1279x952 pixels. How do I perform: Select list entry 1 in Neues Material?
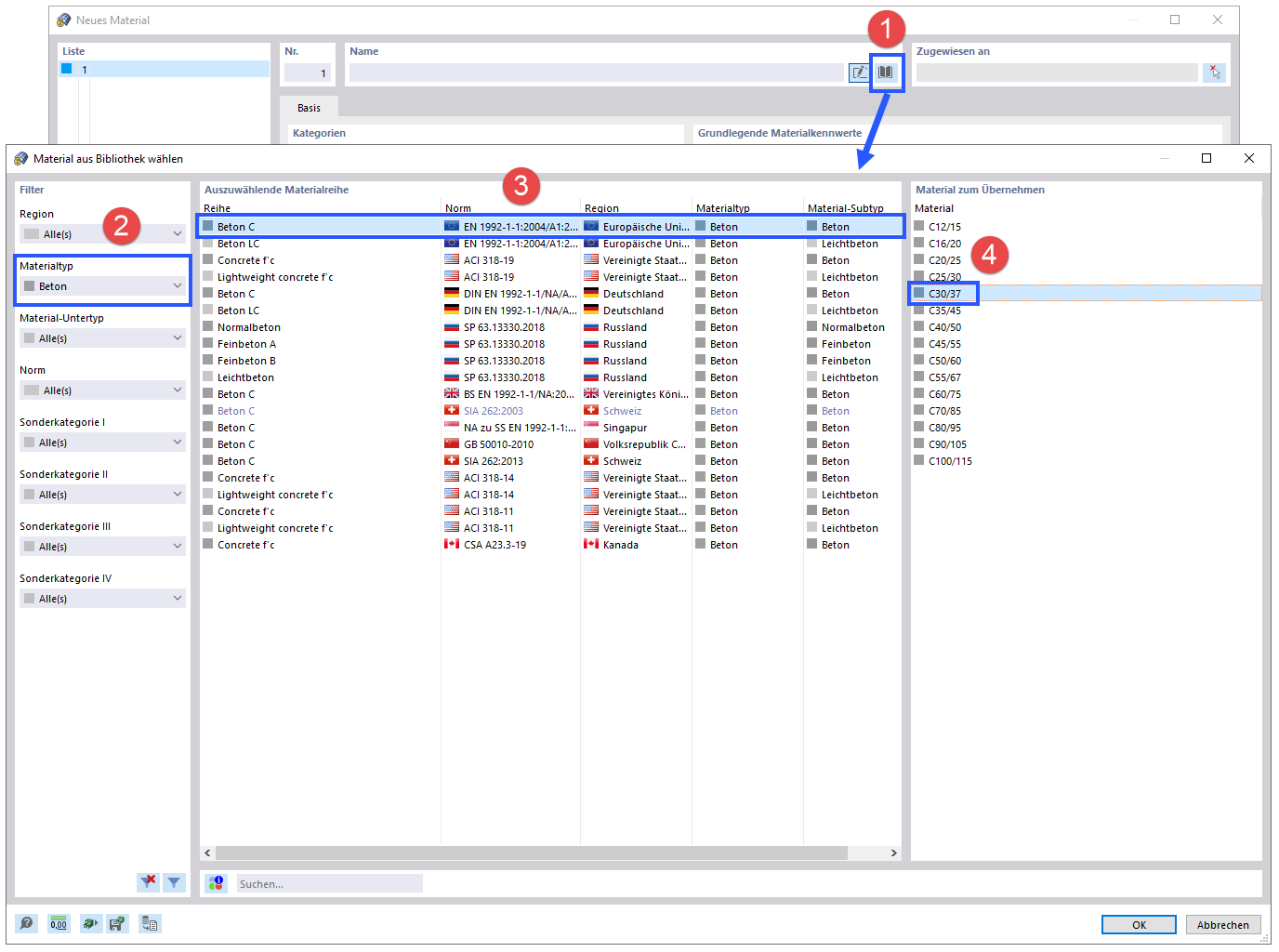tap(165, 69)
